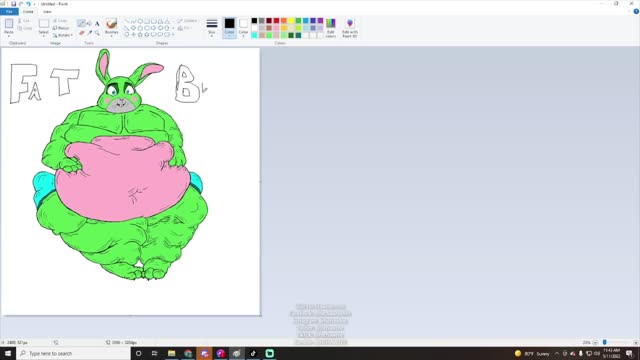The image size is (640, 360).
Task: Click the zoom out minus button
Action: pos(595,342)
